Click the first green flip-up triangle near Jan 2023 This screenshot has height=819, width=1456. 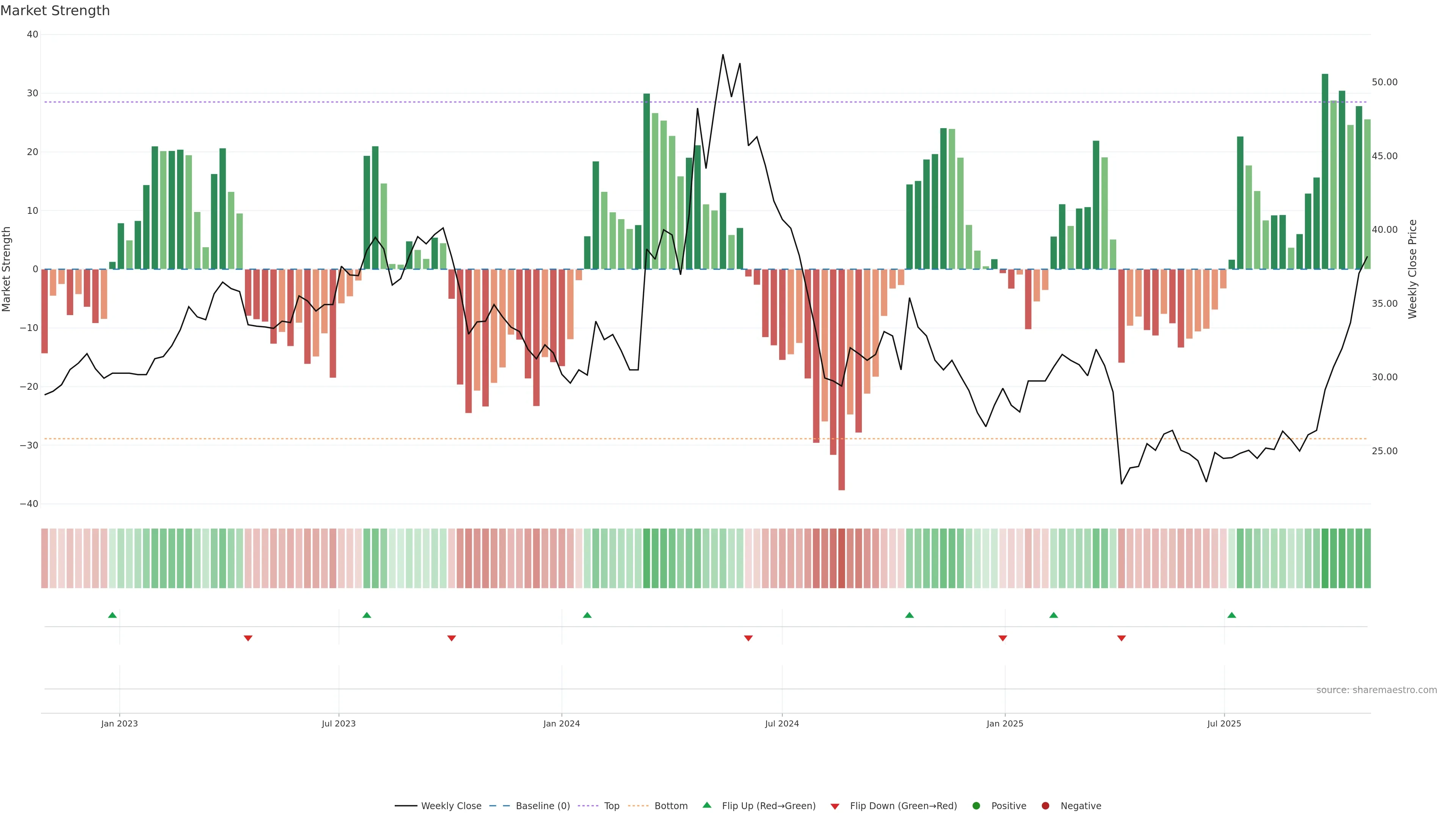click(x=113, y=615)
